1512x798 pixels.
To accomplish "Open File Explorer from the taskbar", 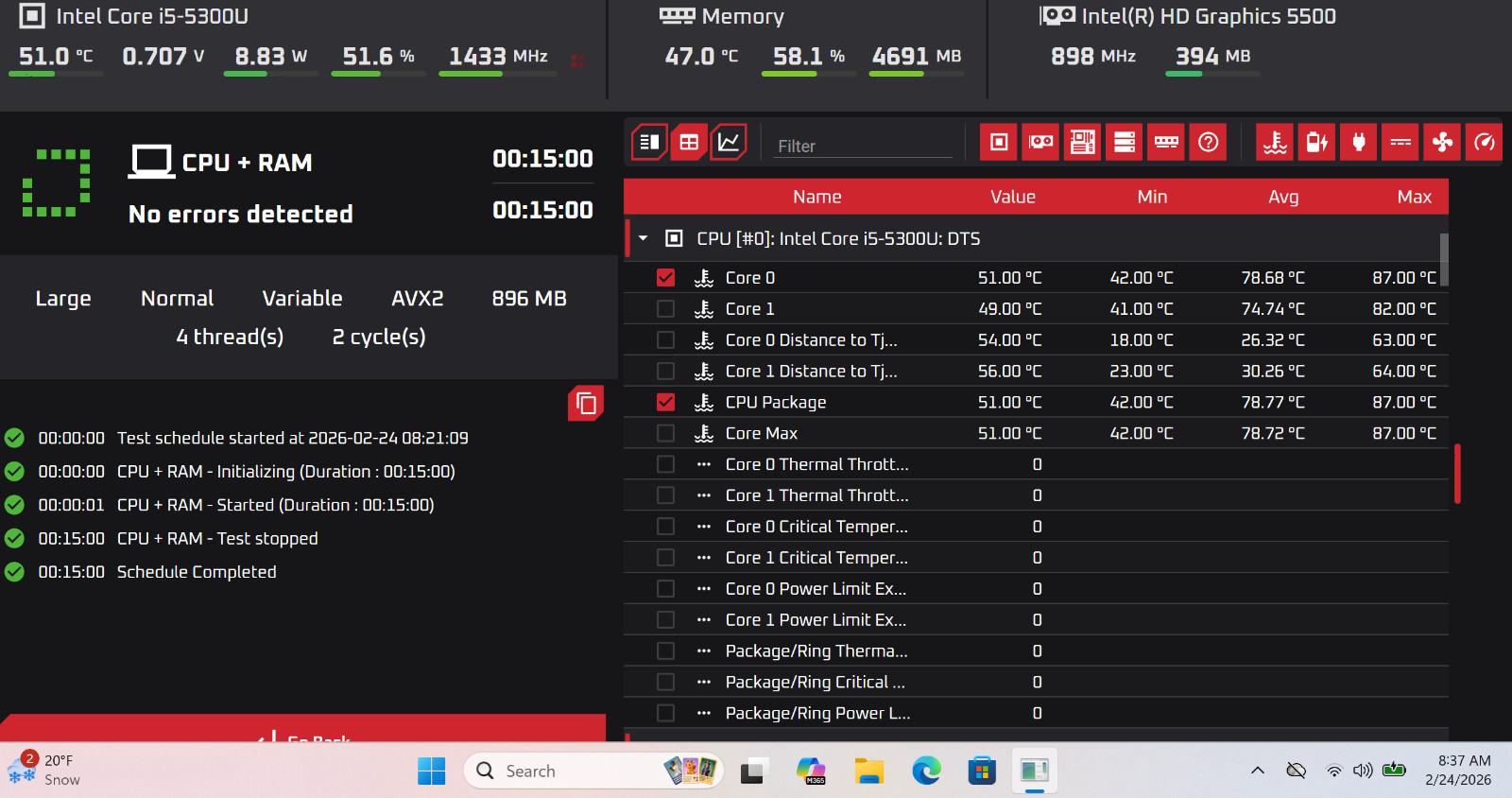I will tap(868, 772).
